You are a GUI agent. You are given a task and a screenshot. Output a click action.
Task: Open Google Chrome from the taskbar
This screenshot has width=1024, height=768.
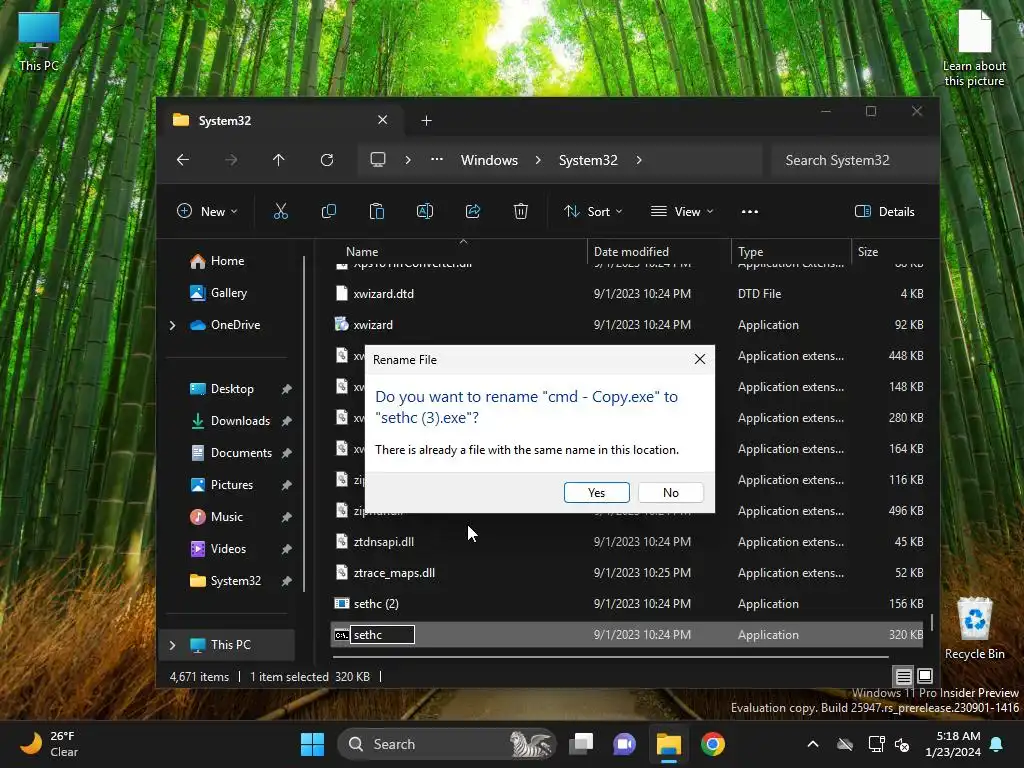tap(712, 744)
